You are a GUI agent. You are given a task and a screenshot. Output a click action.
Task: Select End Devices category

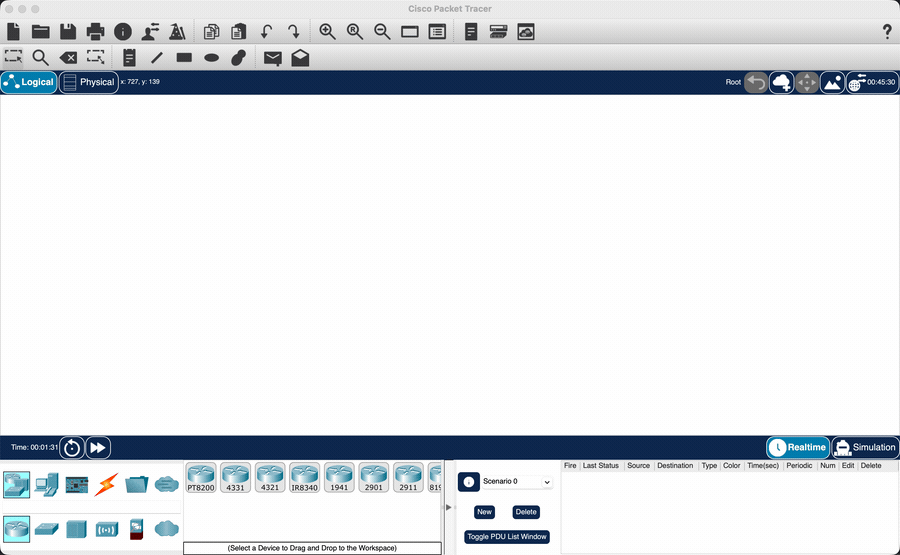click(x=47, y=484)
